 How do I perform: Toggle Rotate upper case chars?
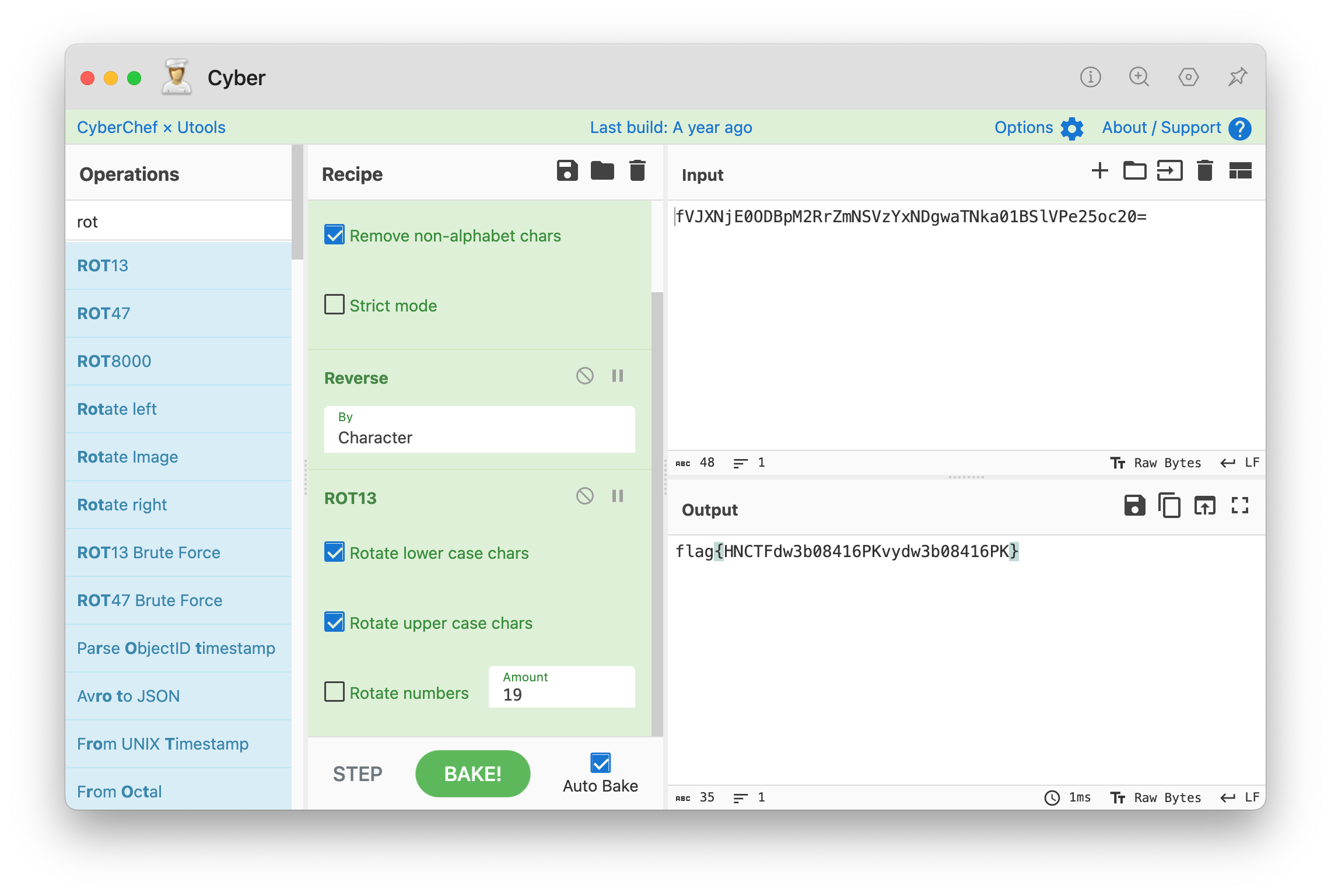tap(334, 622)
